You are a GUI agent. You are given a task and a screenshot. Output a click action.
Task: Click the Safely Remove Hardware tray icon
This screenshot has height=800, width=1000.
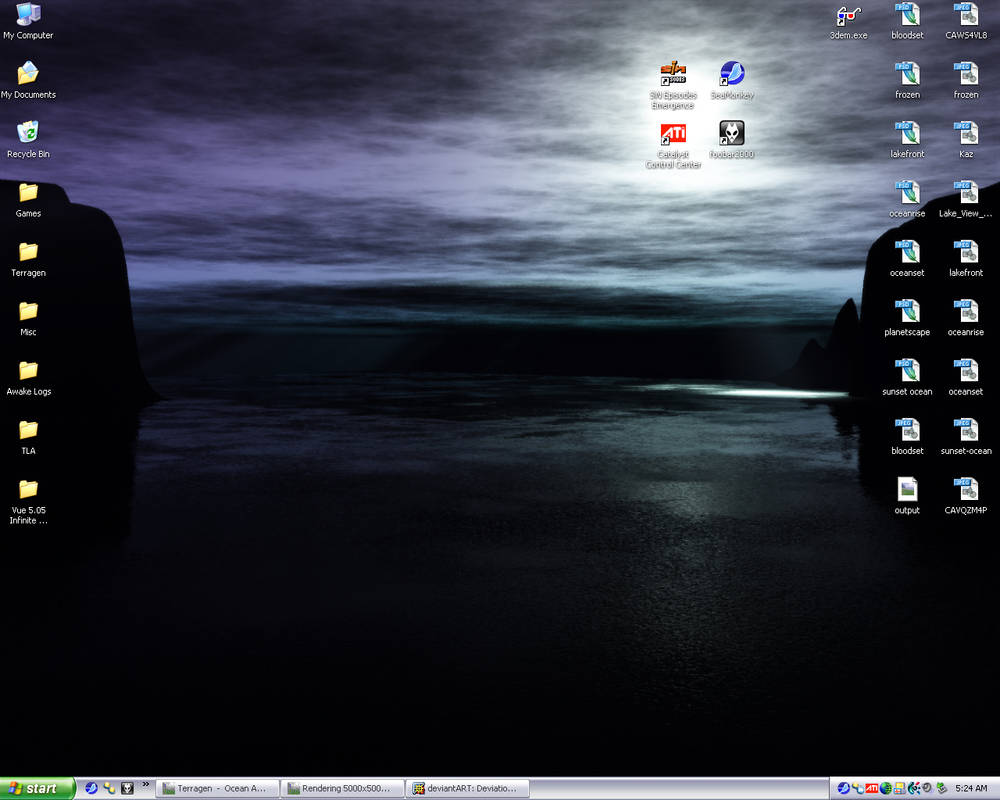pyautogui.click(x=942, y=789)
